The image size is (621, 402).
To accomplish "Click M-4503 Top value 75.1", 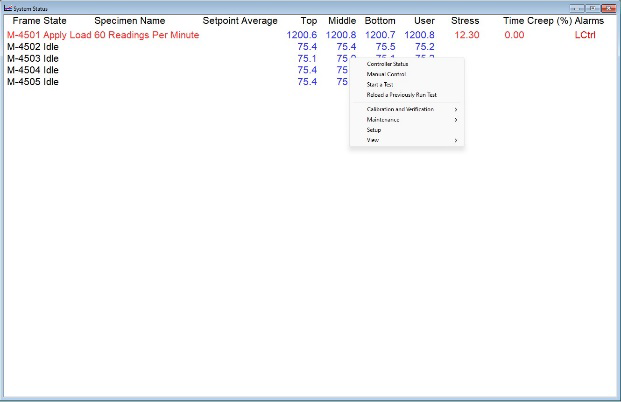I will 307,59.
